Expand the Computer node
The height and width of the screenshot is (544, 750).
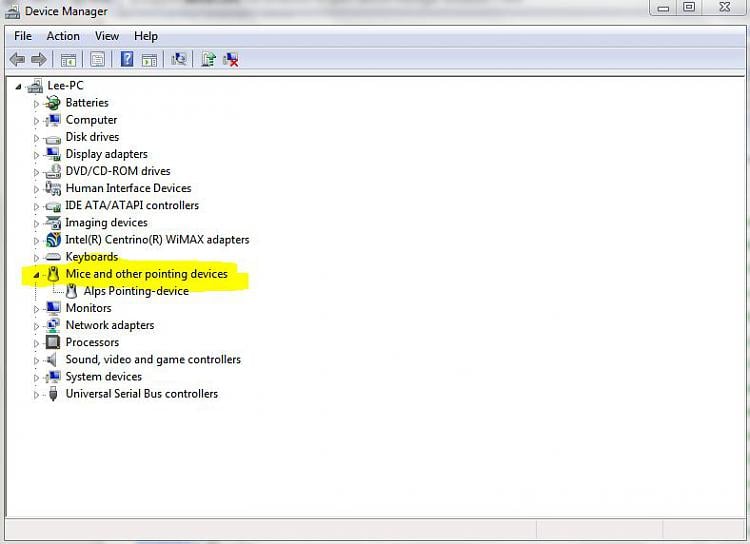pos(36,121)
